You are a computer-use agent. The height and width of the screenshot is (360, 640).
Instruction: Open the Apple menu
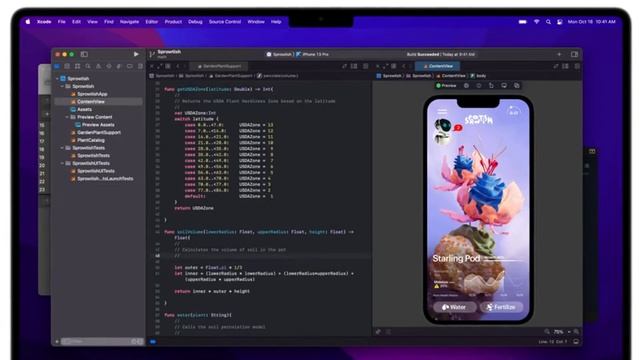coord(28,22)
